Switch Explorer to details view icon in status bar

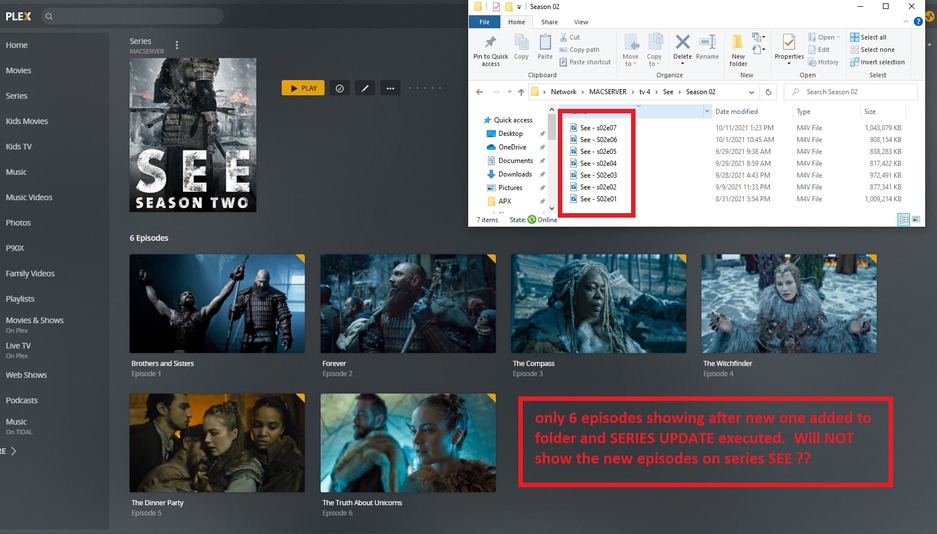pyautogui.click(x=904, y=220)
